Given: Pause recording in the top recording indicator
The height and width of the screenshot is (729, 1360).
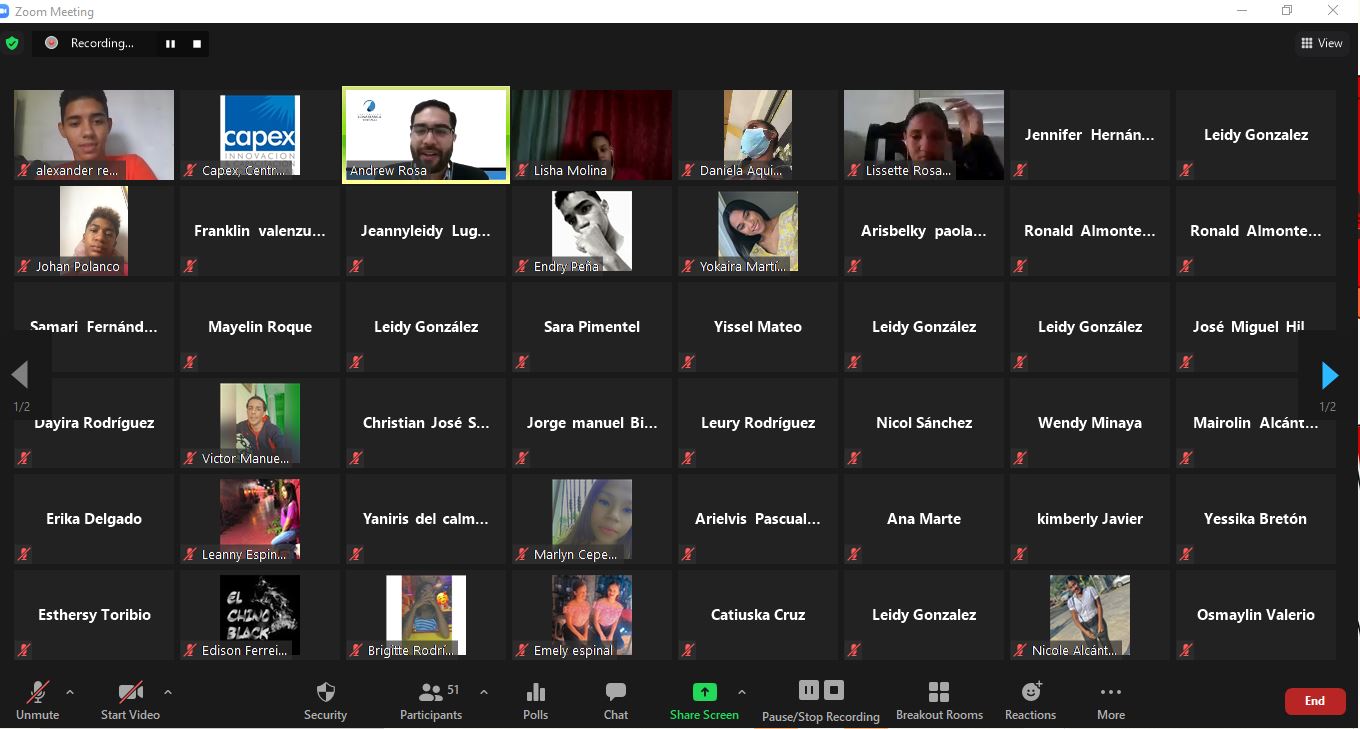Looking at the screenshot, I should 170,43.
